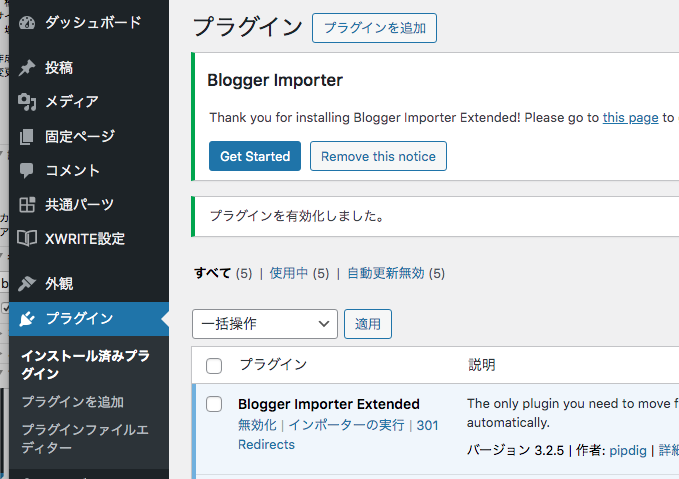Click the pushpin icon beside 投稿
The image size is (679, 479).
pyautogui.click(x=27, y=68)
